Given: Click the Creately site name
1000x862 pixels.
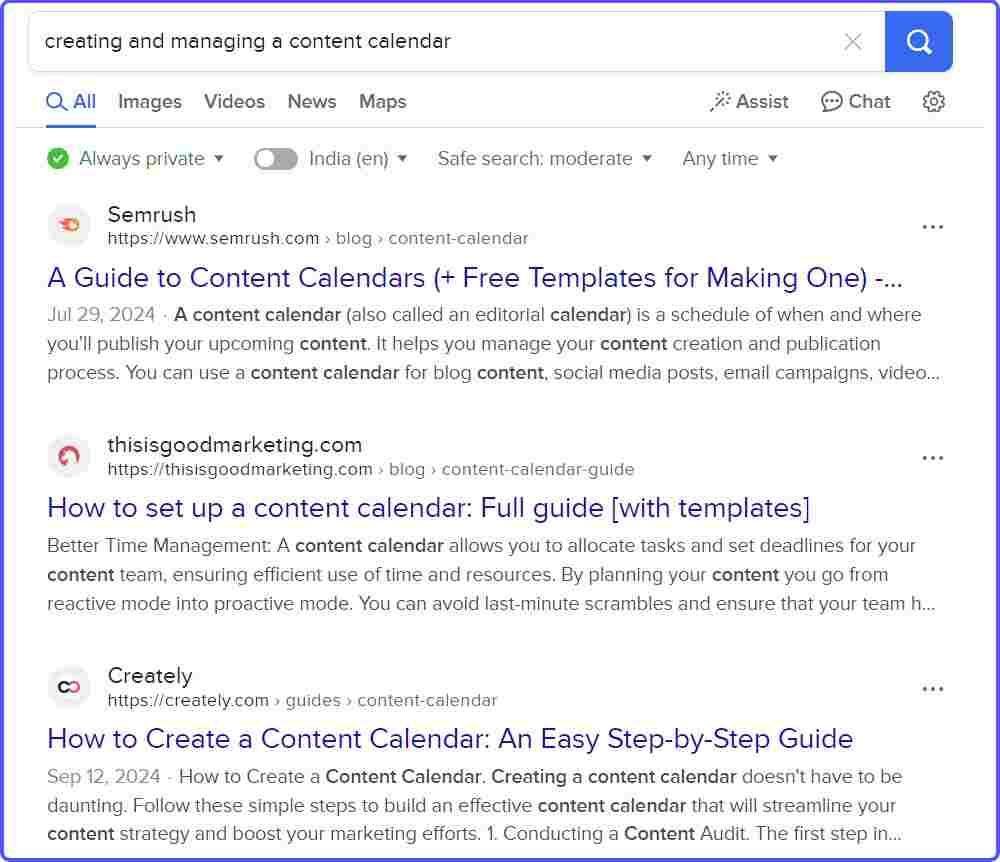Looking at the screenshot, I should click(x=150, y=675).
